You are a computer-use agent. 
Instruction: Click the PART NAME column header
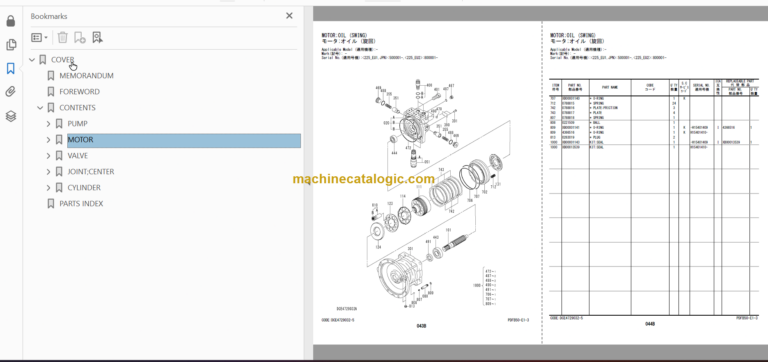coord(609,87)
